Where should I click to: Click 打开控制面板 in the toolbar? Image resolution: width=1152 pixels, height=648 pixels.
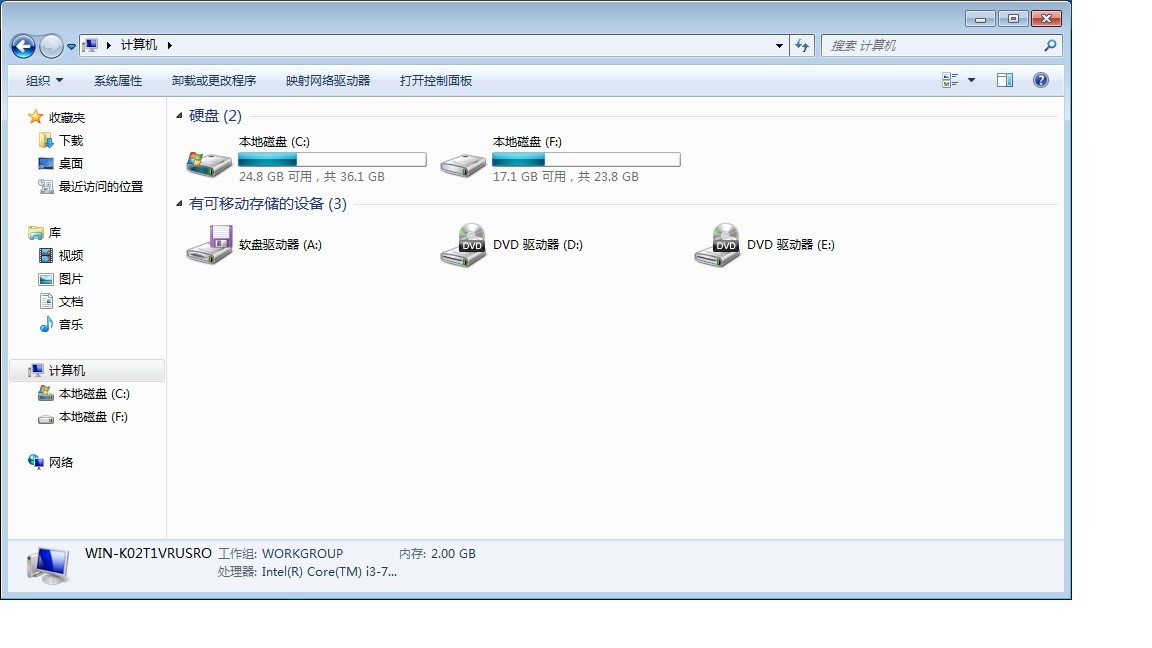pyautogui.click(x=436, y=80)
